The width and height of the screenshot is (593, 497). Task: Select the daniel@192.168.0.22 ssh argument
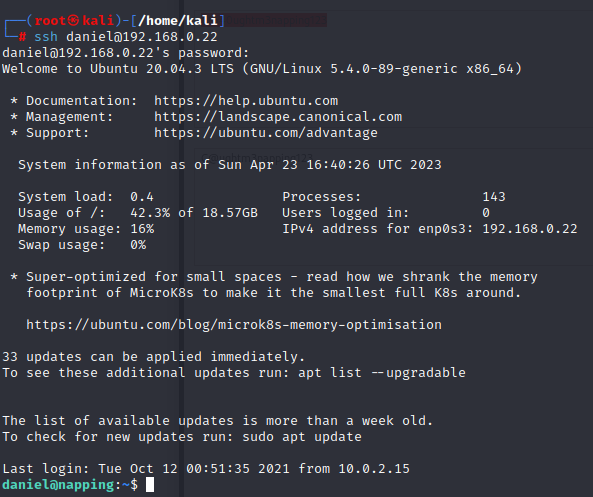[142, 37]
